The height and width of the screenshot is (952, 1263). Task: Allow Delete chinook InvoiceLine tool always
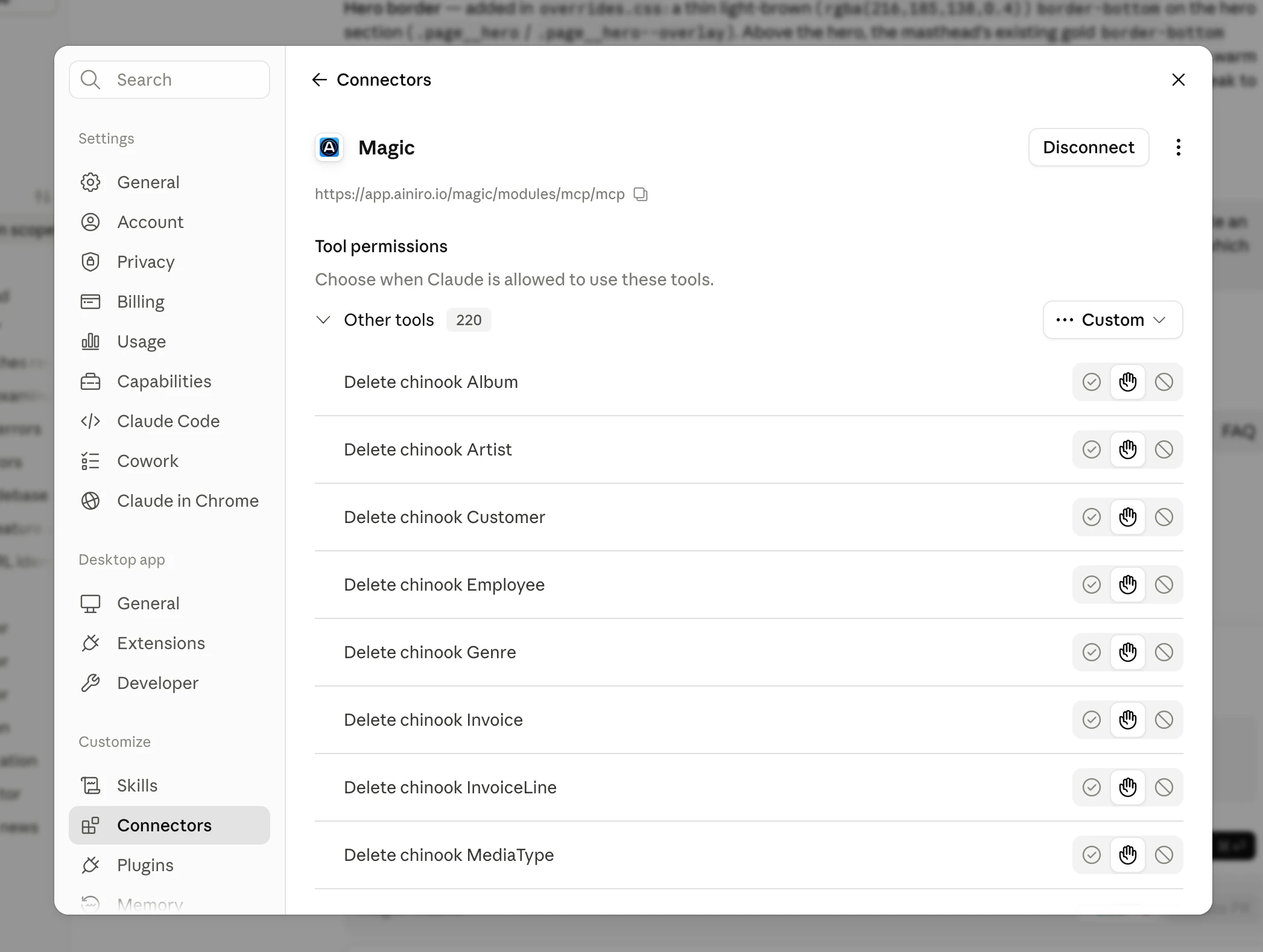[x=1091, y=787]
